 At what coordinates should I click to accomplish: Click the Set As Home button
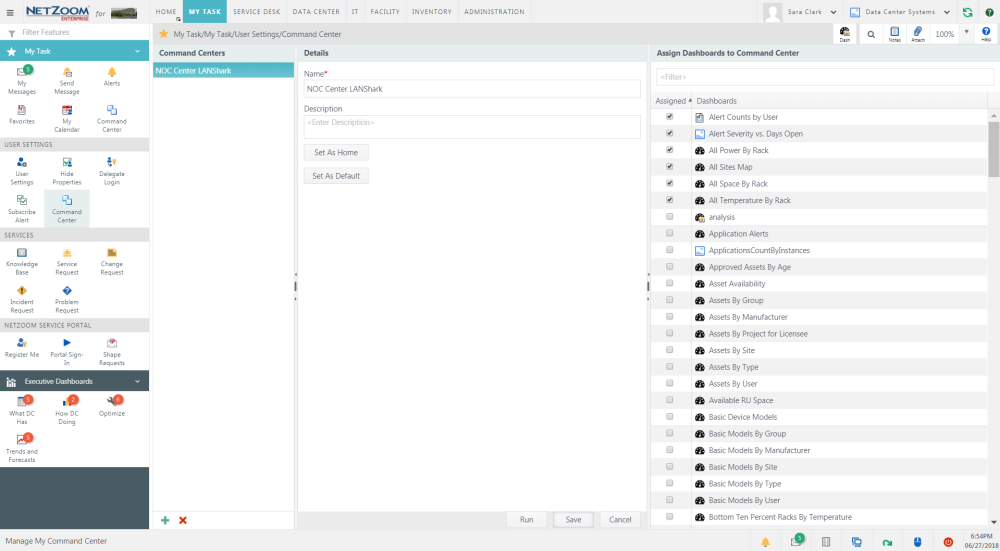click(x=336, y=152)
